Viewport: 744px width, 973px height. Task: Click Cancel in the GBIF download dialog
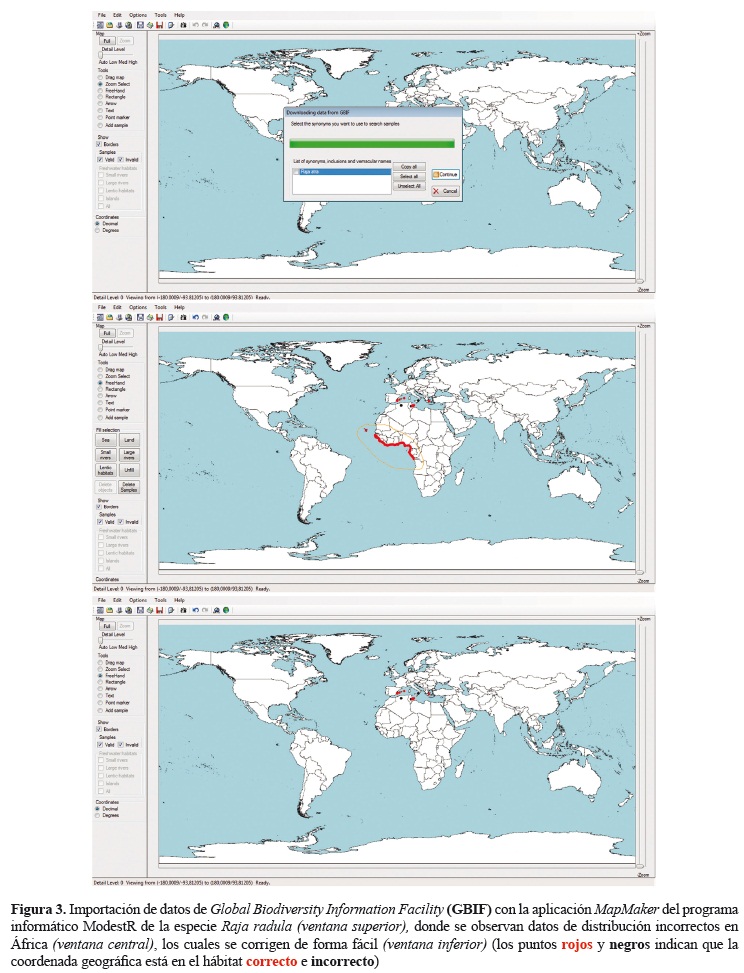pos(445,190)
